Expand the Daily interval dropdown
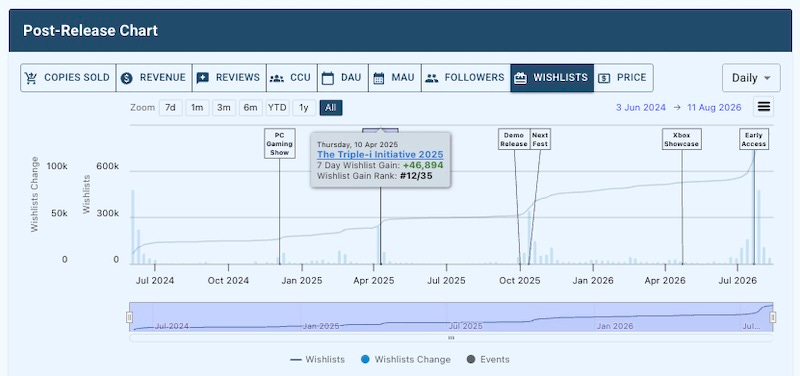The image size is (800, 376). pos(751,78)
